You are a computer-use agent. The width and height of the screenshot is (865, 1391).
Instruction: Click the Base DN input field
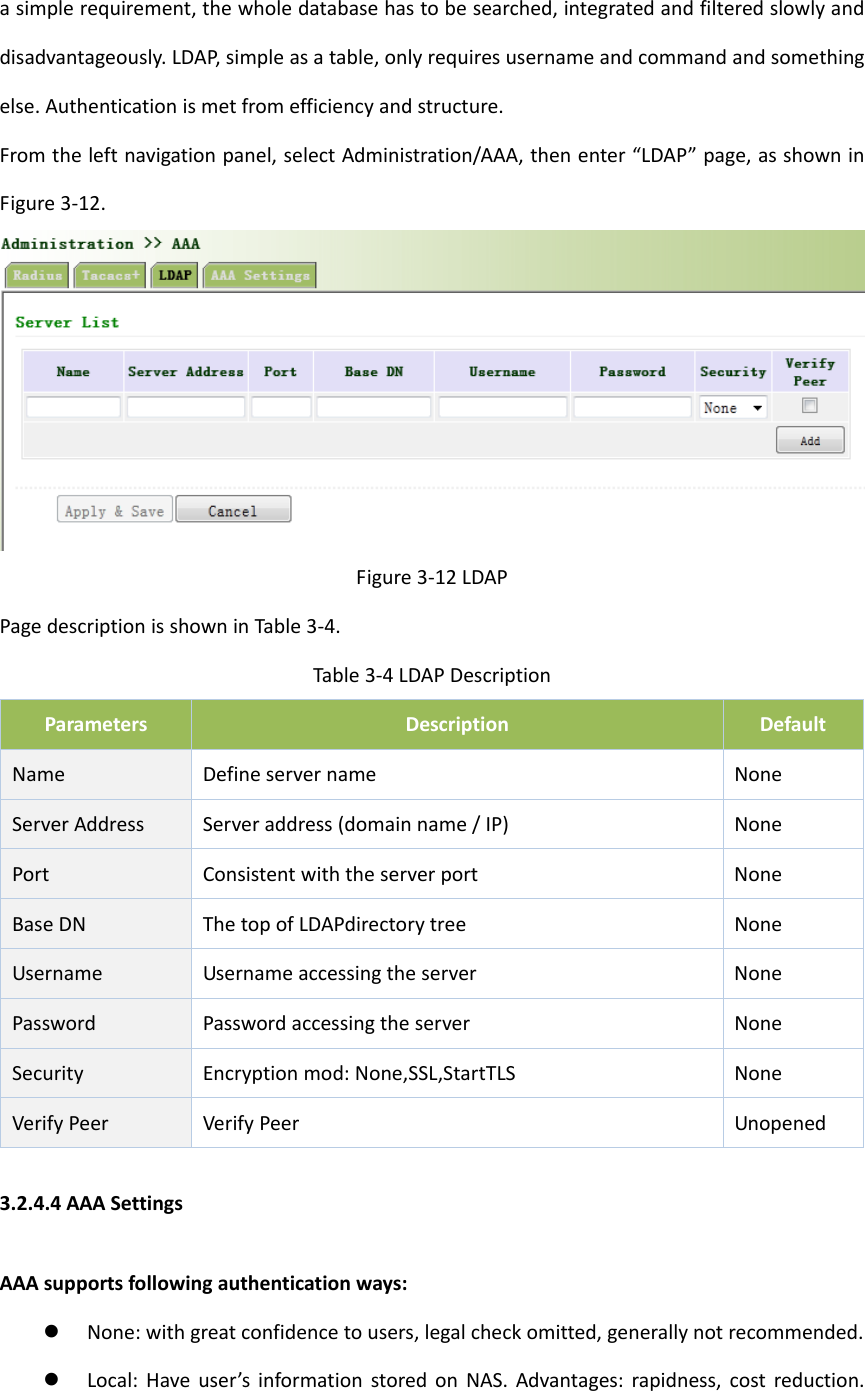click(x=372, y=406)
